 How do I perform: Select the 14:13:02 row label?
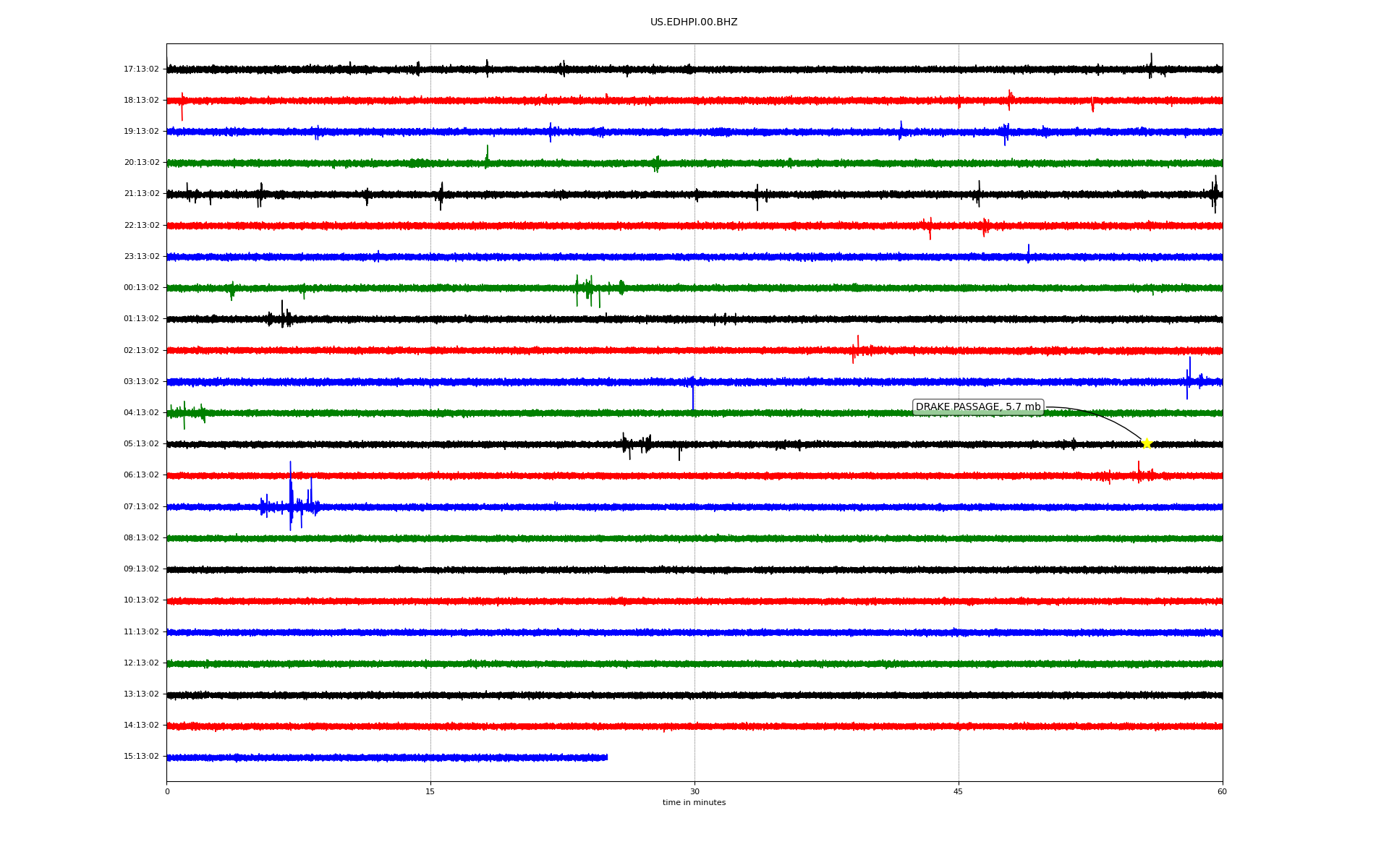click(x=141, y=726)
